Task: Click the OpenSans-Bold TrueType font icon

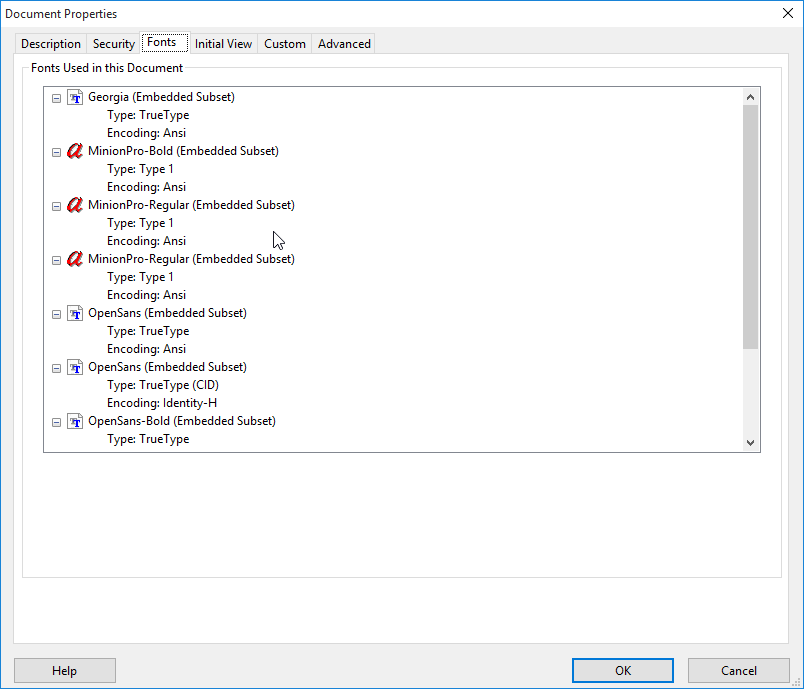Action: click(x=75, y=421)
